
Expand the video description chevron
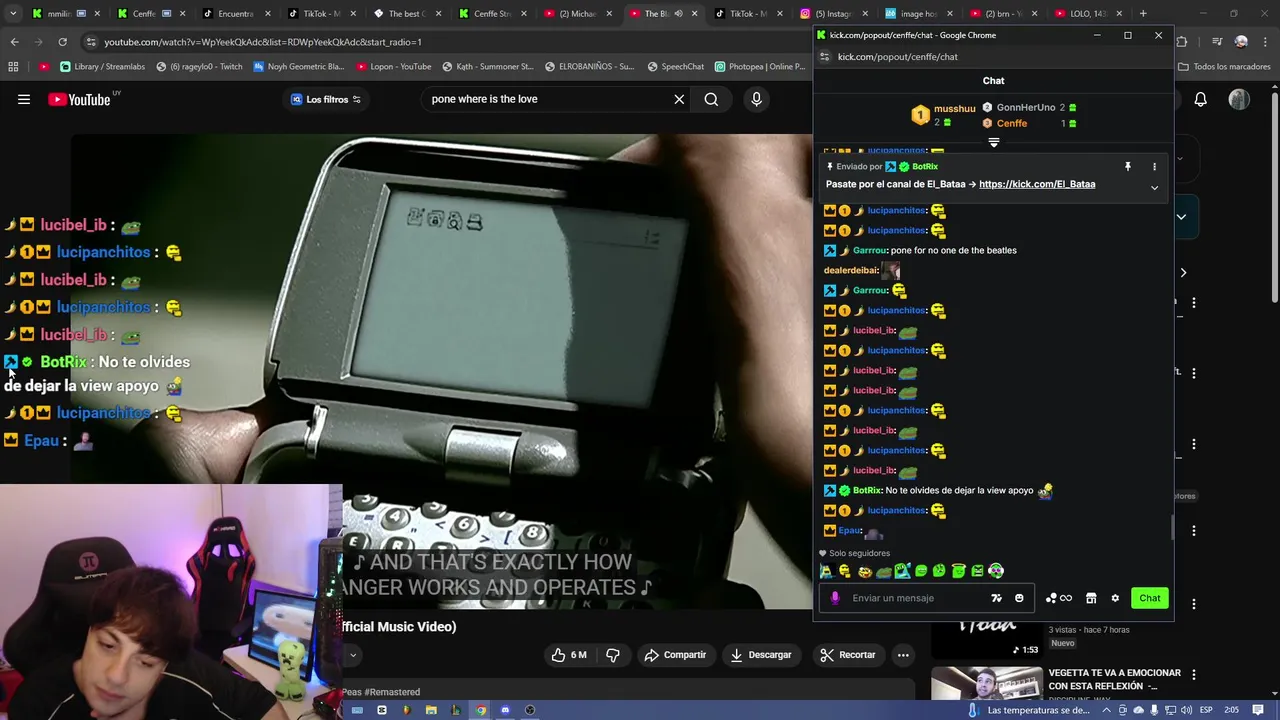click(353, 655)
